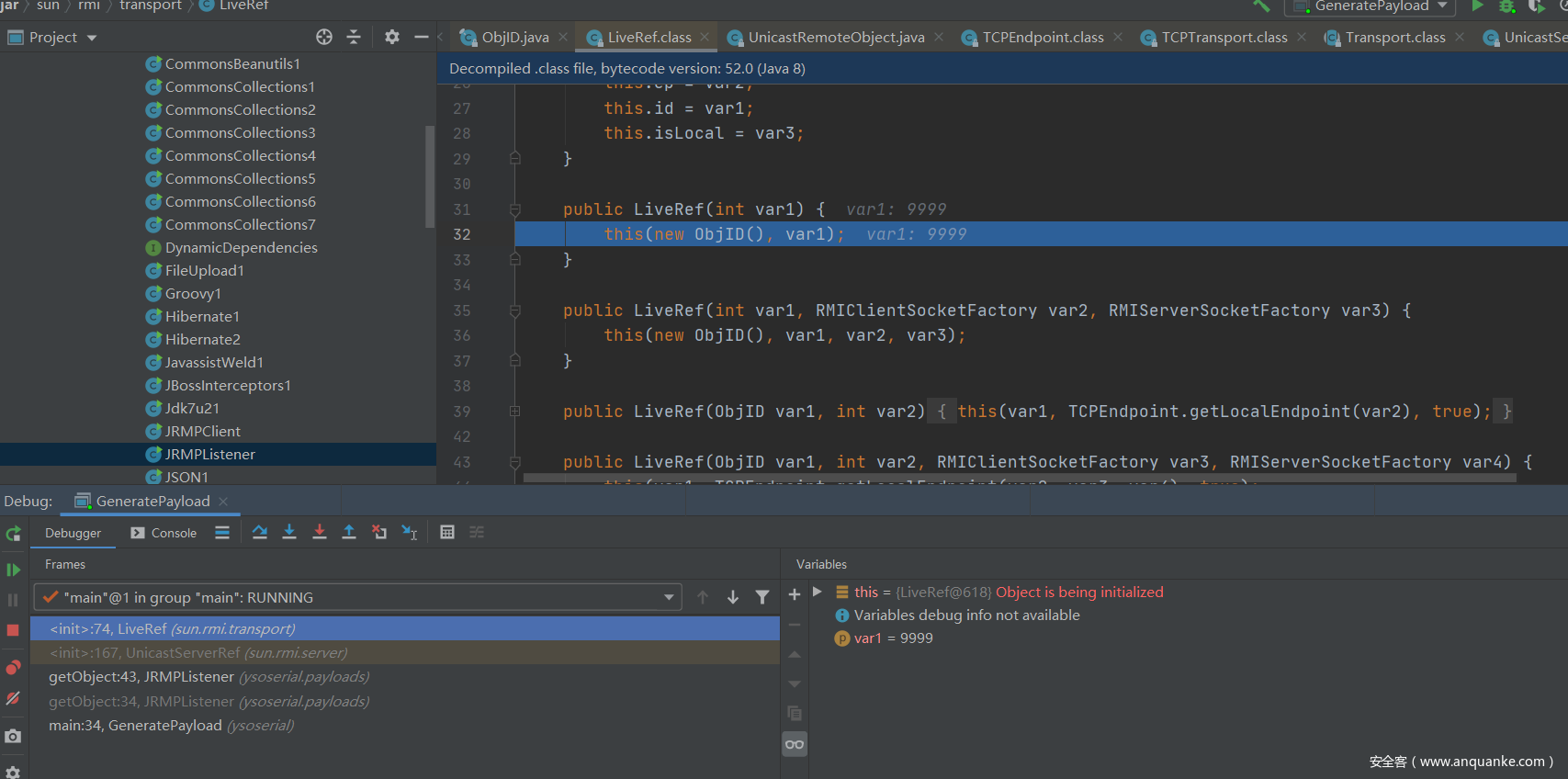The width and height of the screenshot is (1568, 779).
Task: Switch to the TCPEndpoint.class editor tab
Action: tap(1043, 38)
